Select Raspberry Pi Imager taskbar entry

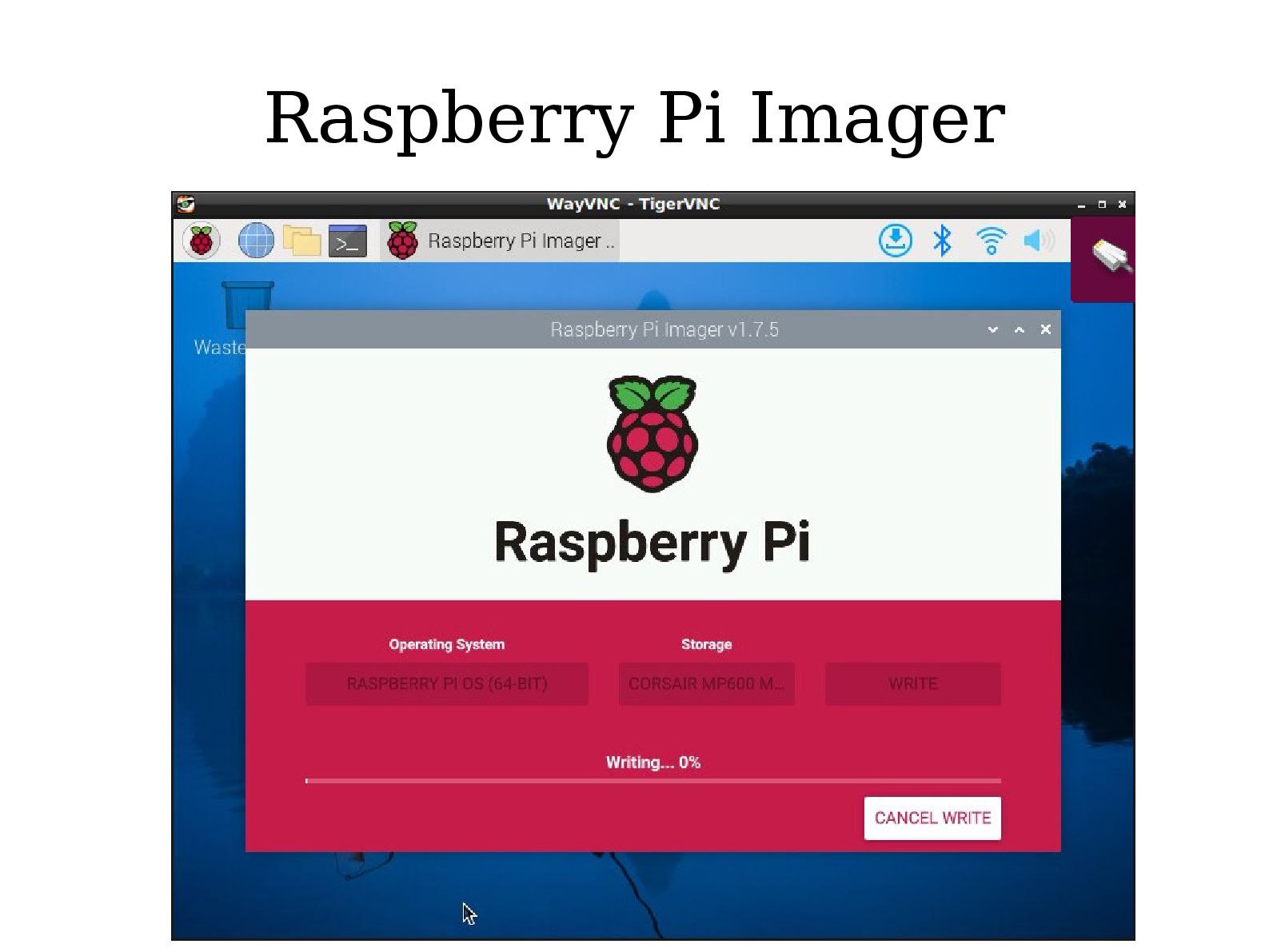click(500, 241)
